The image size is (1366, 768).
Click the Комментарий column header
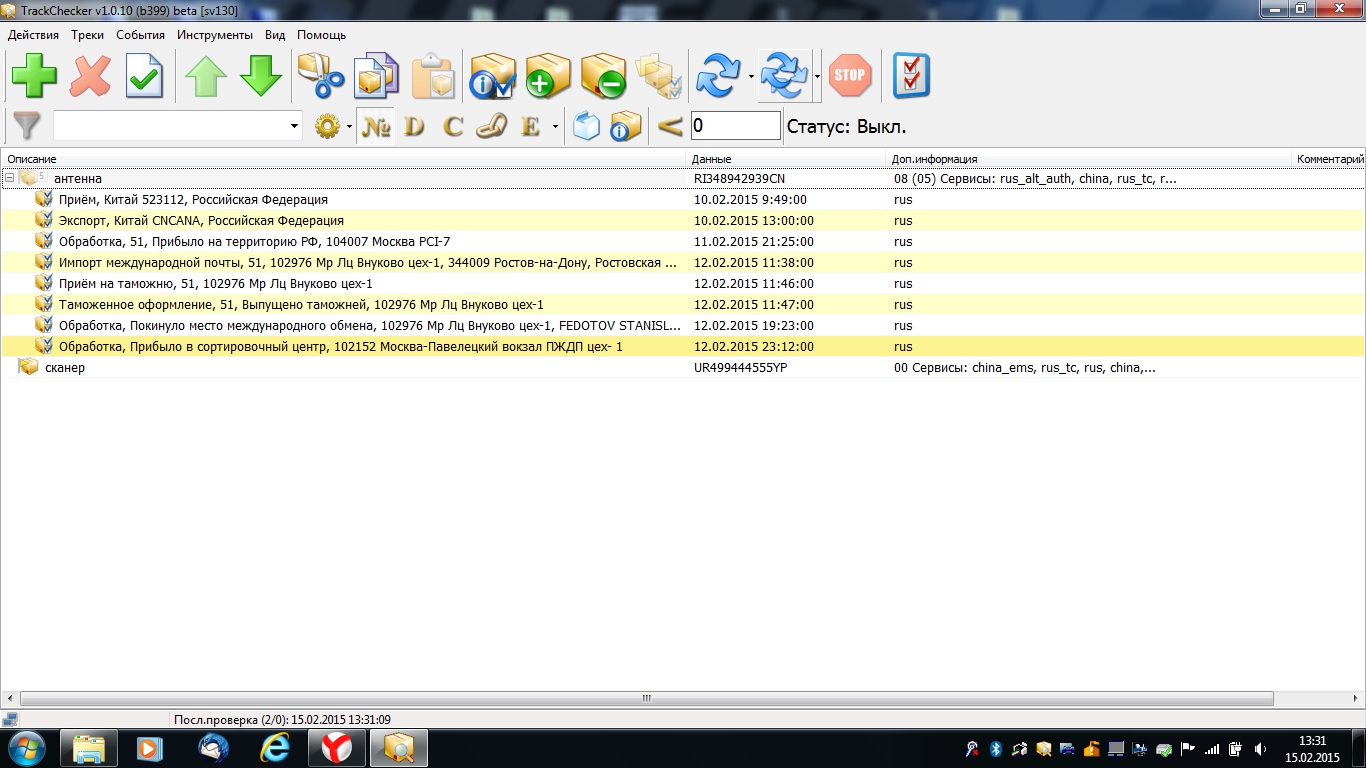[x=1330, y=159]
